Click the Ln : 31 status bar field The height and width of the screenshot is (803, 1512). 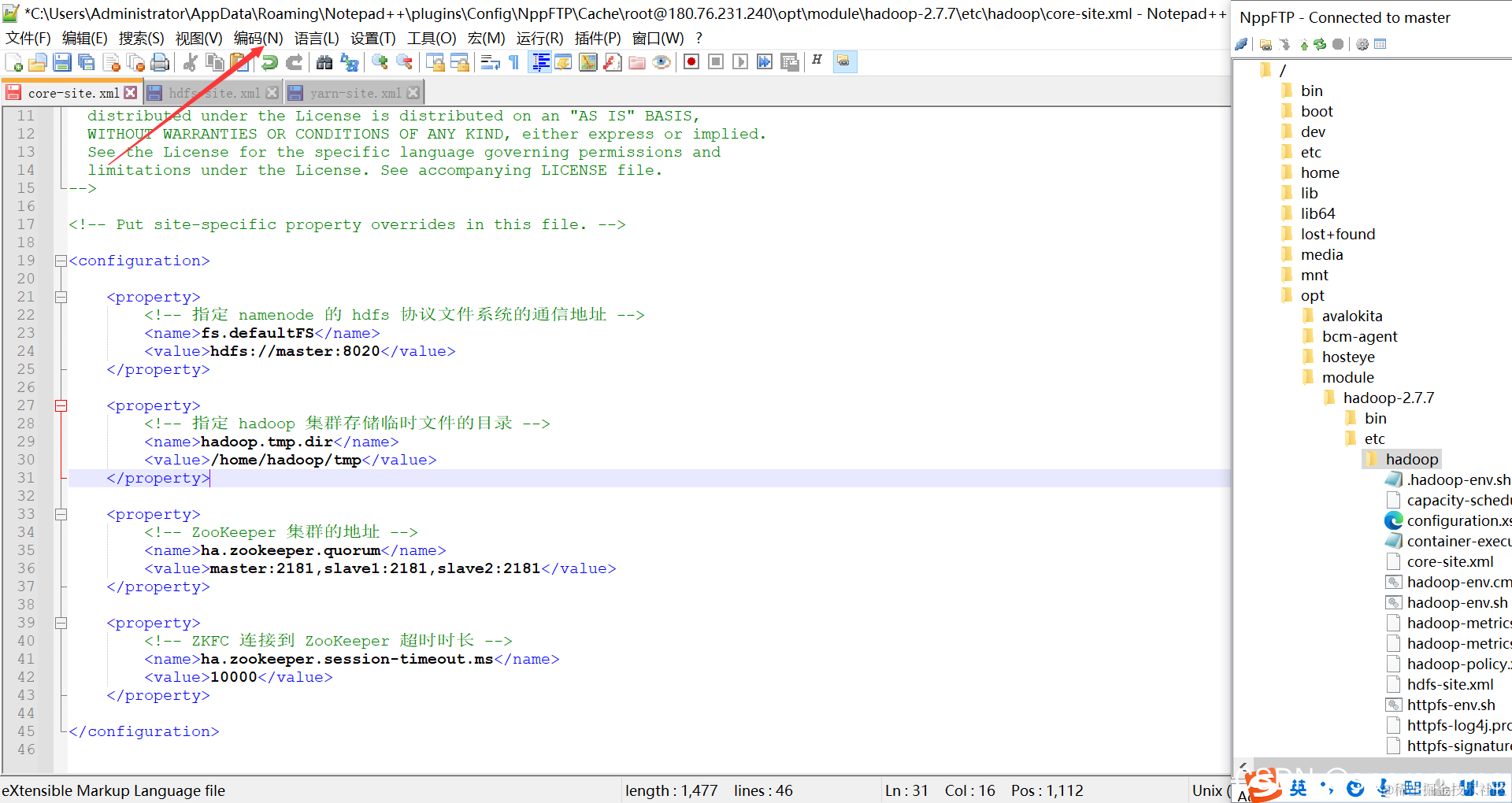point(906,790)
